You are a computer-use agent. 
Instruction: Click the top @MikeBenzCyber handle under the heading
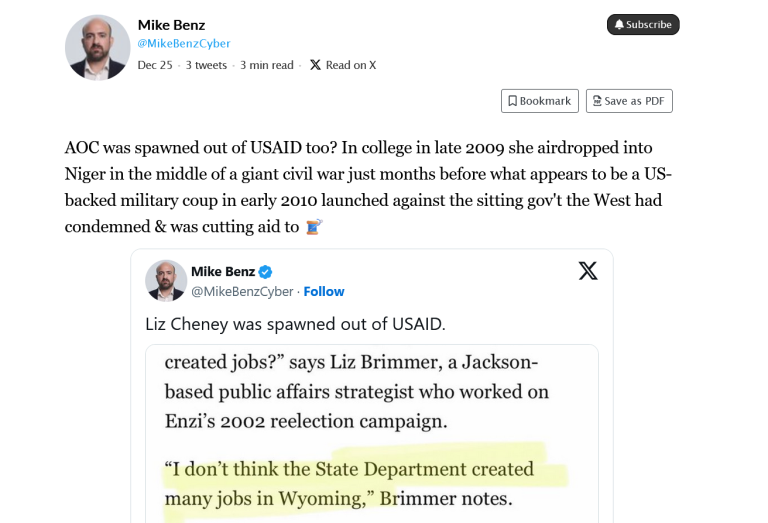pyautogui.click(x=184, y=43)
